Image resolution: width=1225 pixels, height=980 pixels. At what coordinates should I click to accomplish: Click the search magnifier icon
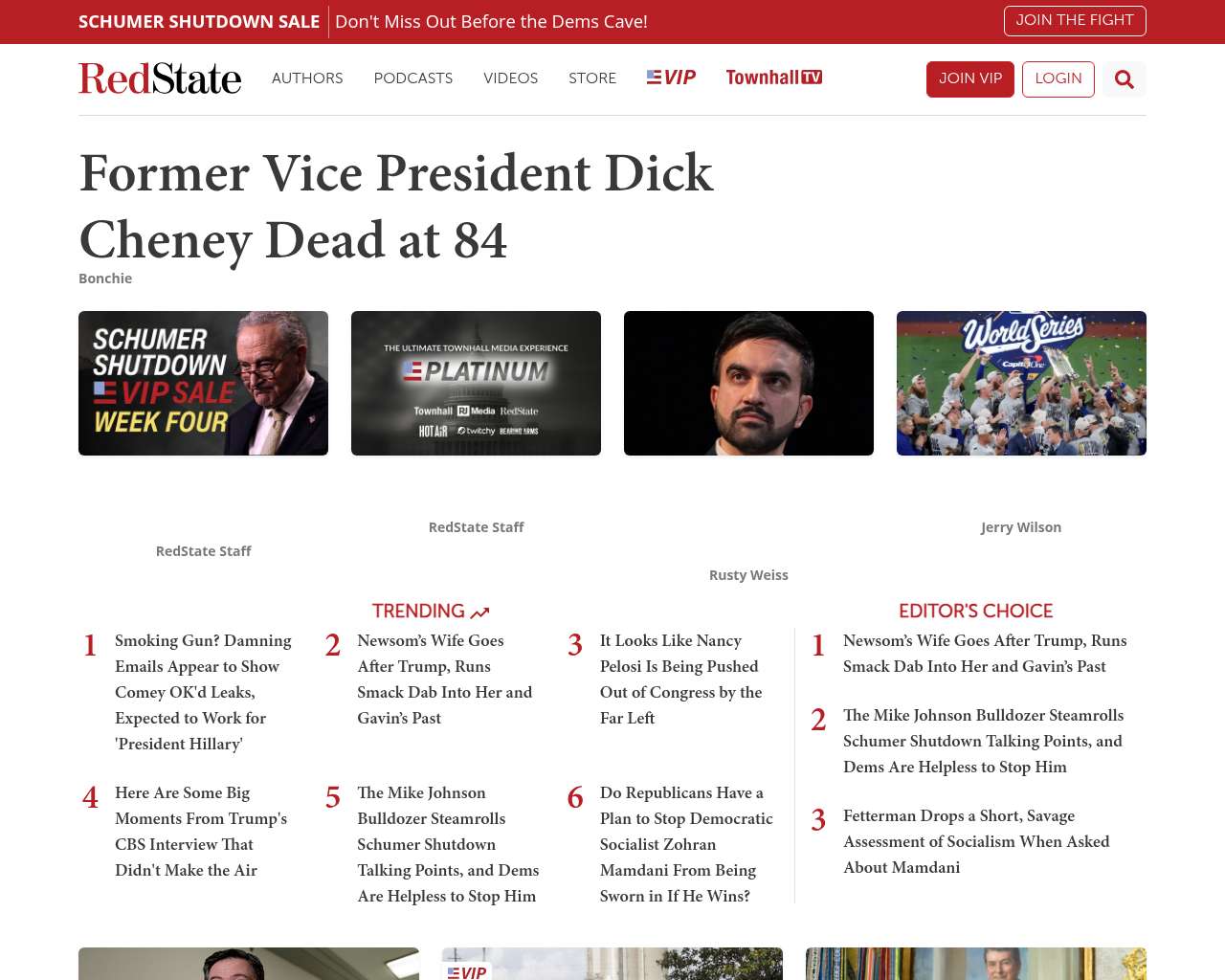click(1125, 79)
